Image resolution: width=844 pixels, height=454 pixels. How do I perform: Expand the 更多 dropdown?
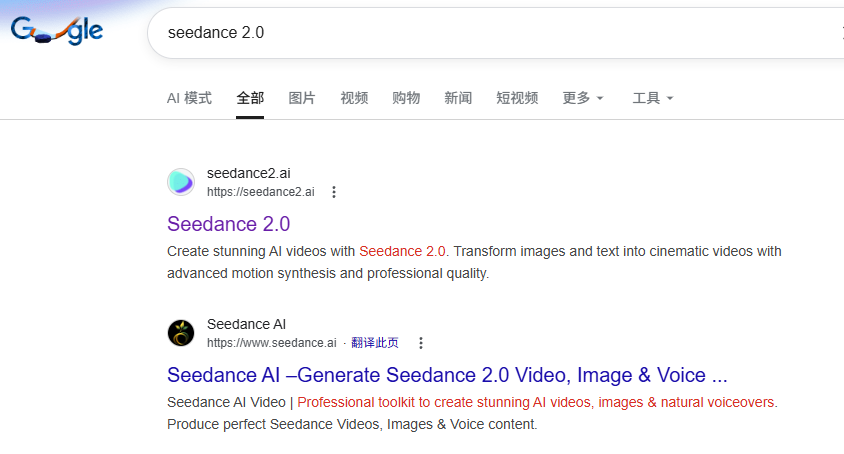(583, 98)
